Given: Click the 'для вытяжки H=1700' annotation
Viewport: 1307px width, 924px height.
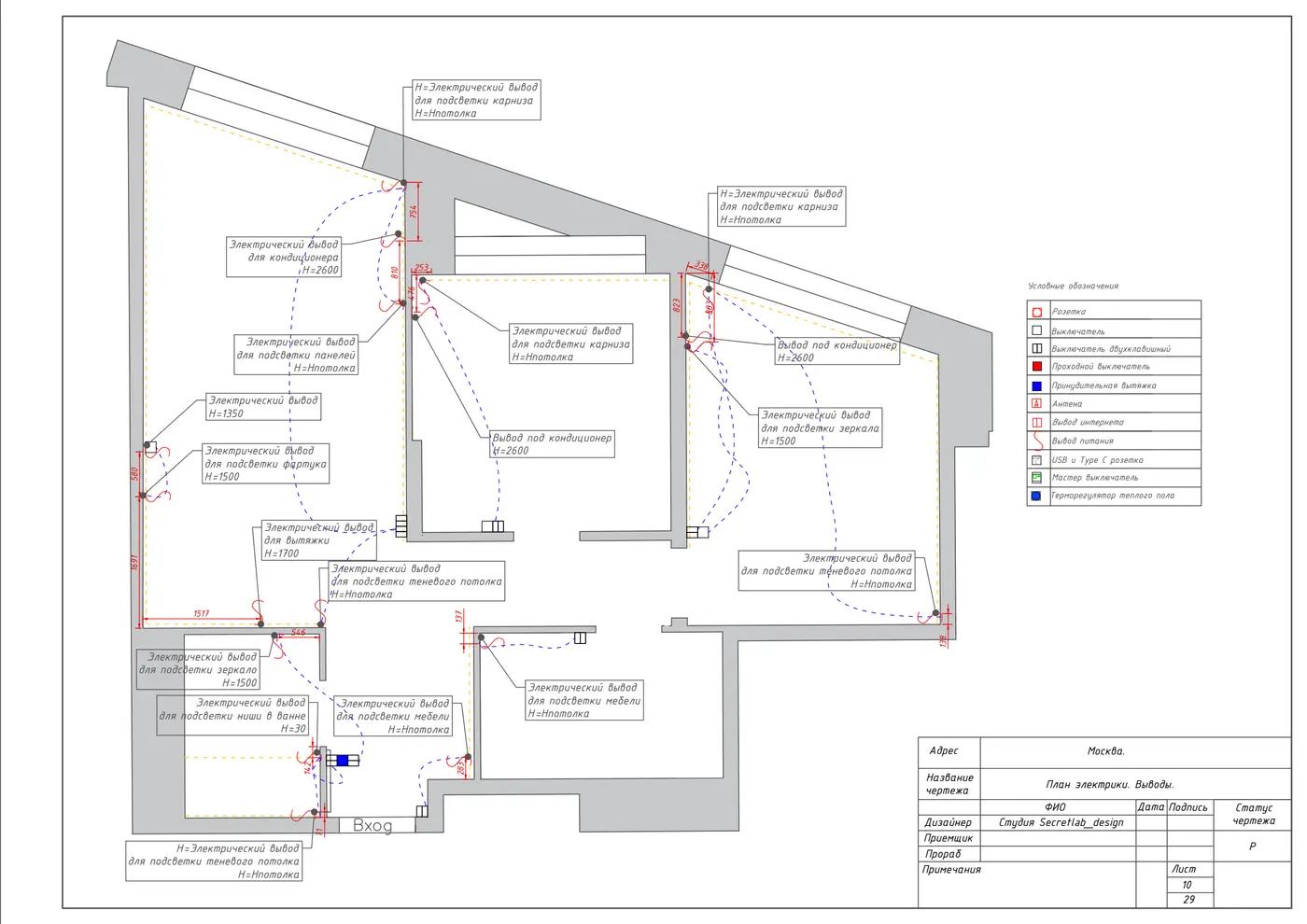Looking at the screenshot, I should [318, 540].
